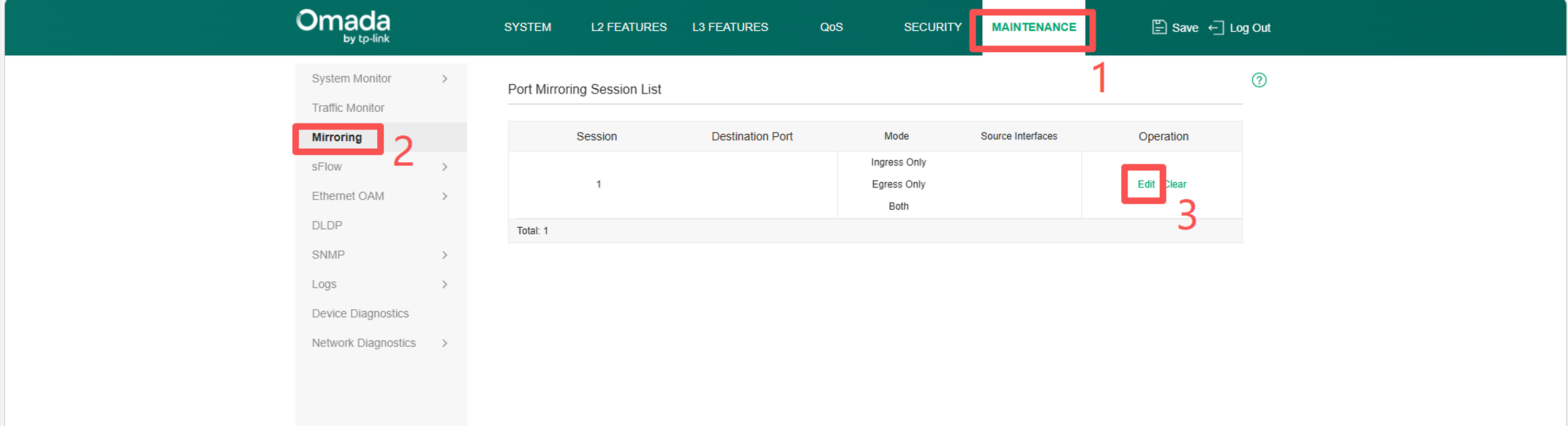Switch to the L2 FEATURES tab
The height and width of the screenshot is (426, 1568).
pyautogui.click(x=629, y=27)
